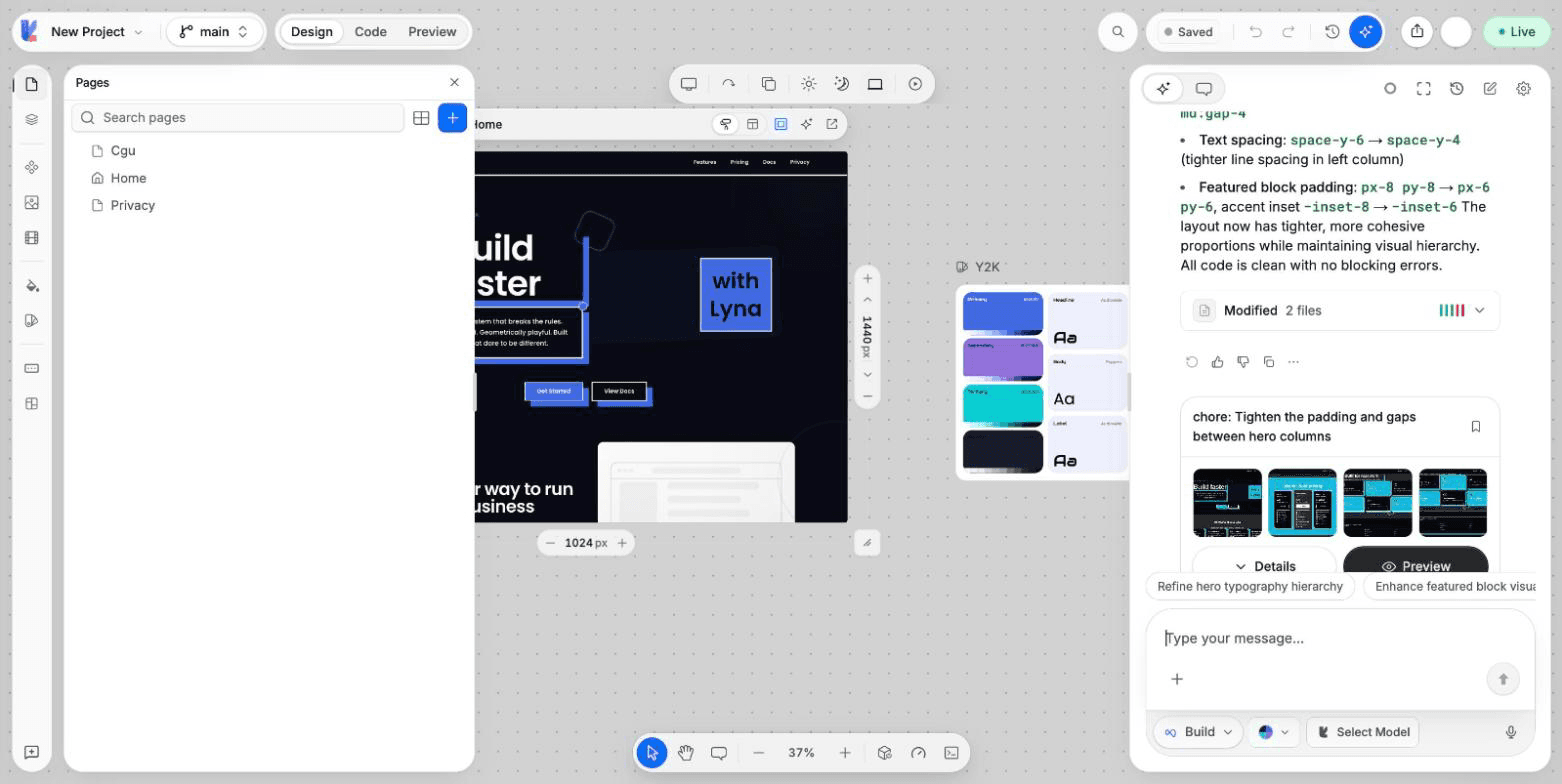Click Refine hero typography hierarchy suggestion
The image size is (1562, 784).
(1250, 586)
